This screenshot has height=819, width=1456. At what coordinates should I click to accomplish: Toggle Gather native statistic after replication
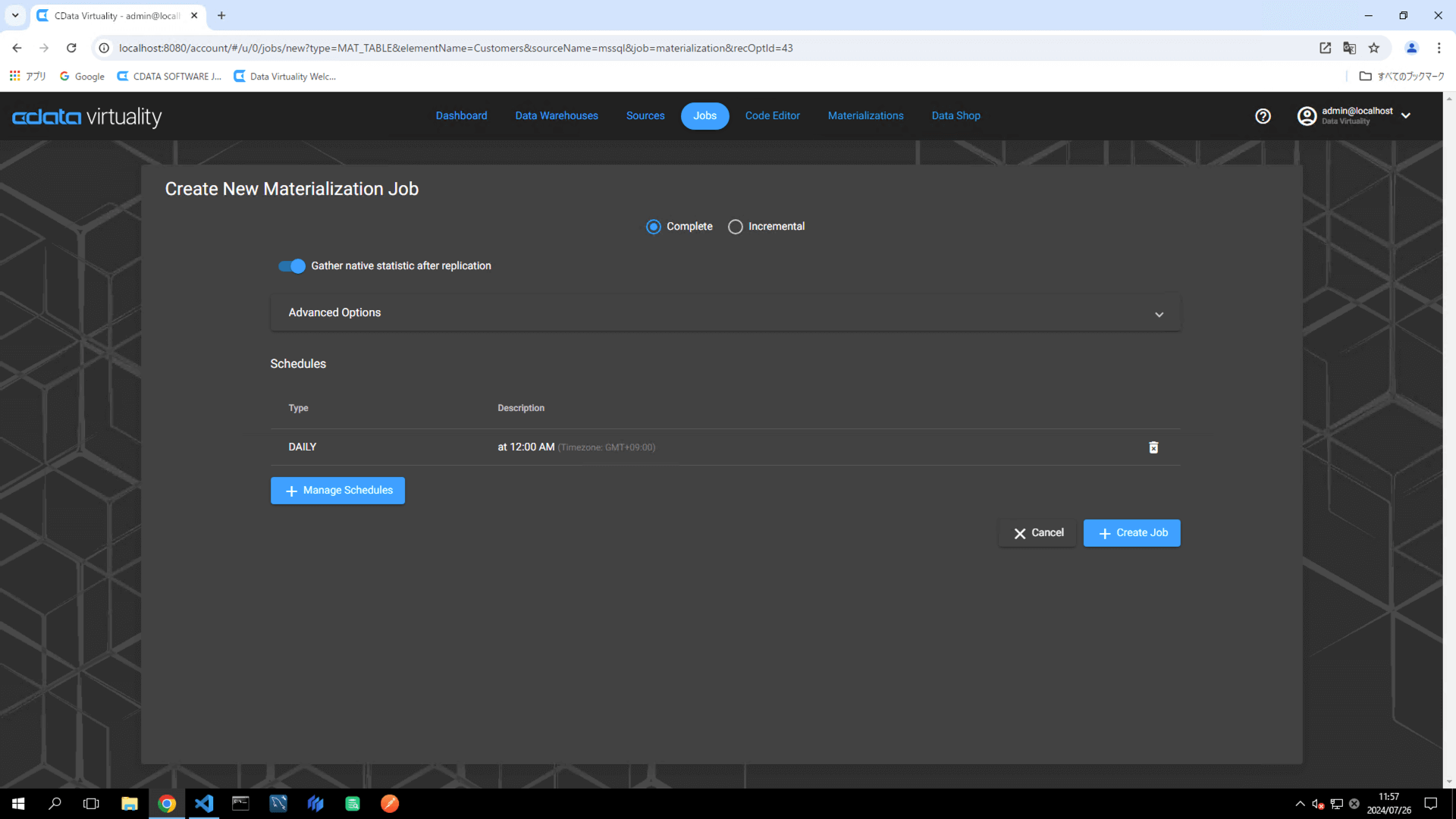point(292,266)
